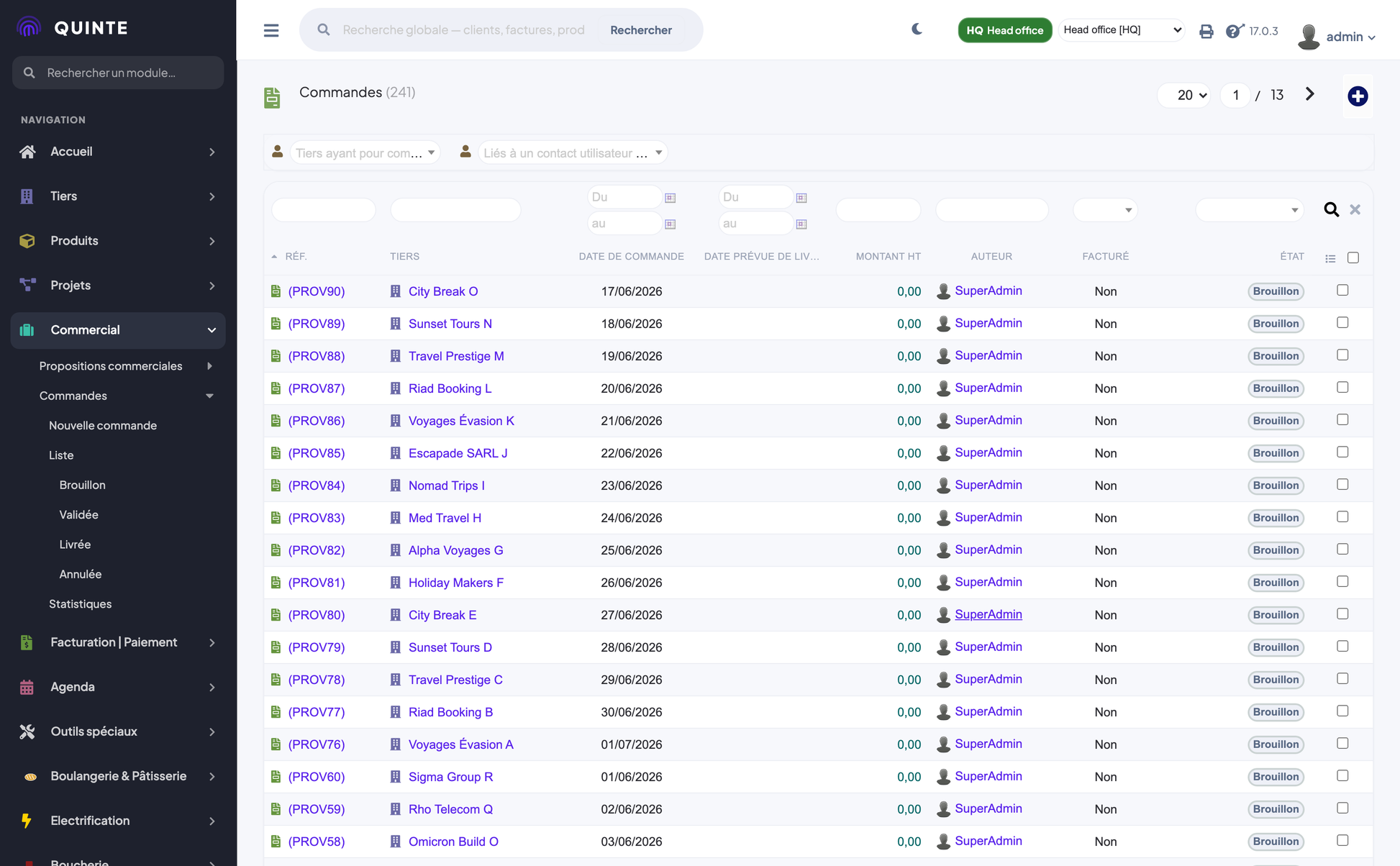Viewport: 1400px width, 866px height.
Task: Sort by Date de commande column header
Action: tap(632, 256)
